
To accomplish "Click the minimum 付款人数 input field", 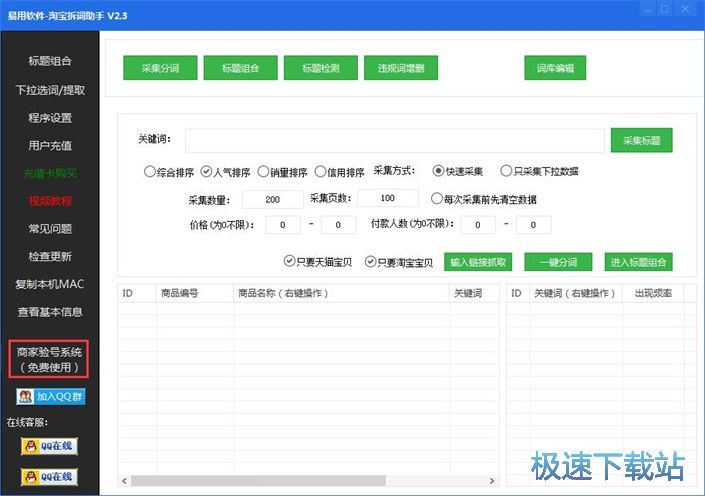I will 478,225.
